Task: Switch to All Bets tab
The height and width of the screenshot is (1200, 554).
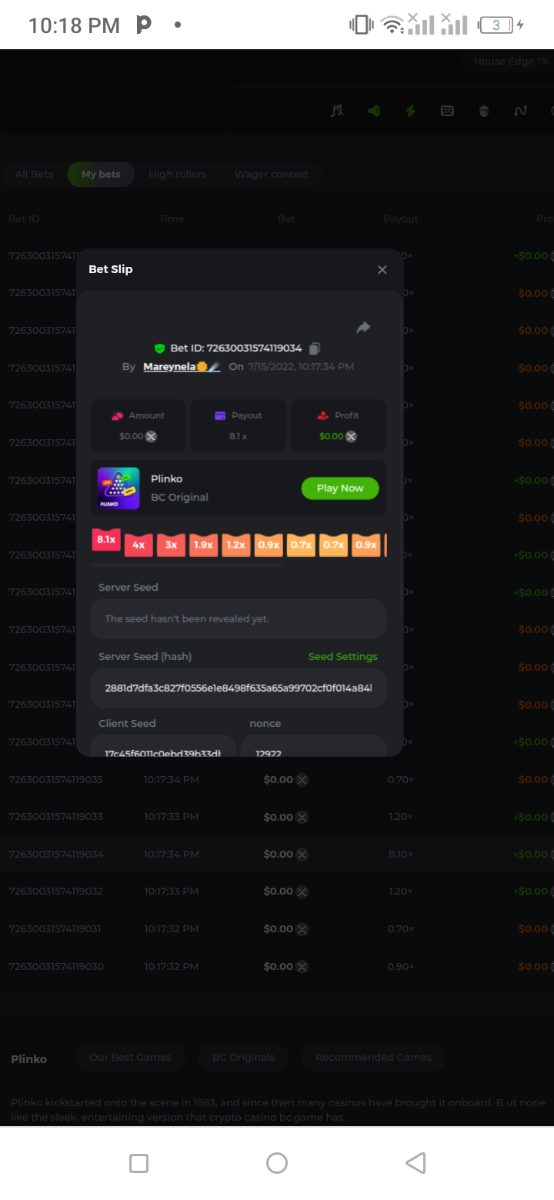Action: coord(34,174)
